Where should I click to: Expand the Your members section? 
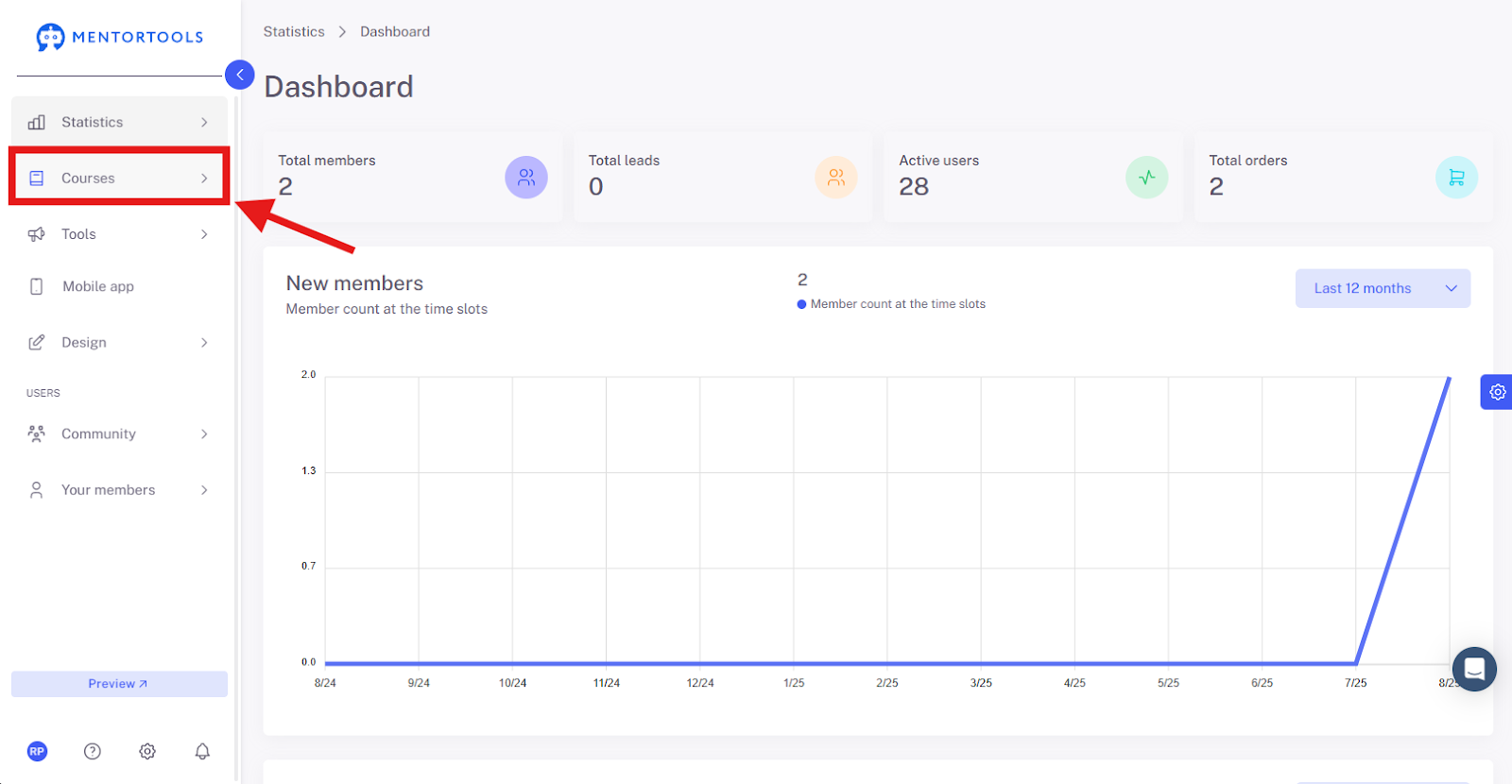pos(119,490)
